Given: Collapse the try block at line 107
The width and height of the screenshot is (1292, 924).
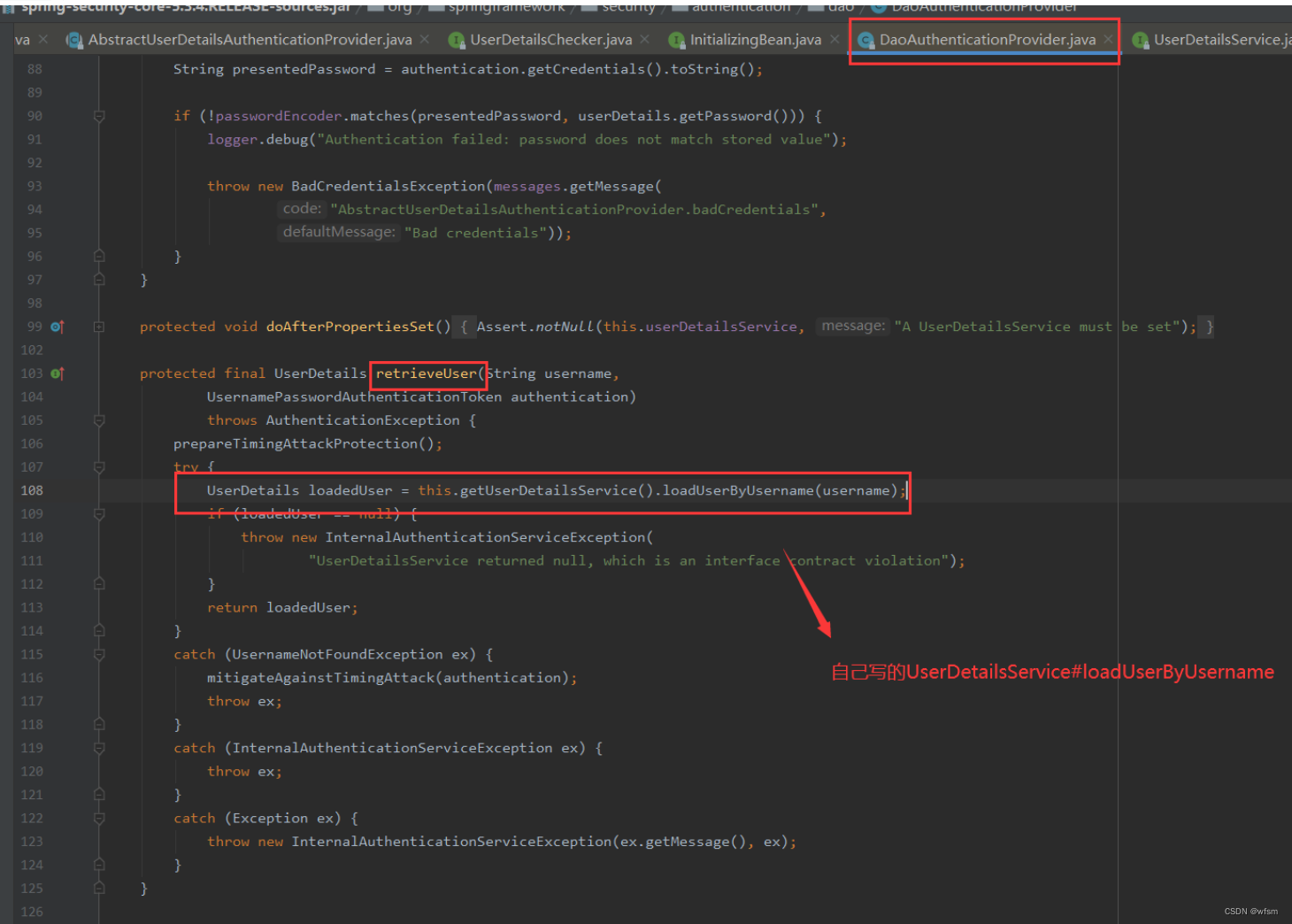Looking at the screenshot, I should (99, 467).
